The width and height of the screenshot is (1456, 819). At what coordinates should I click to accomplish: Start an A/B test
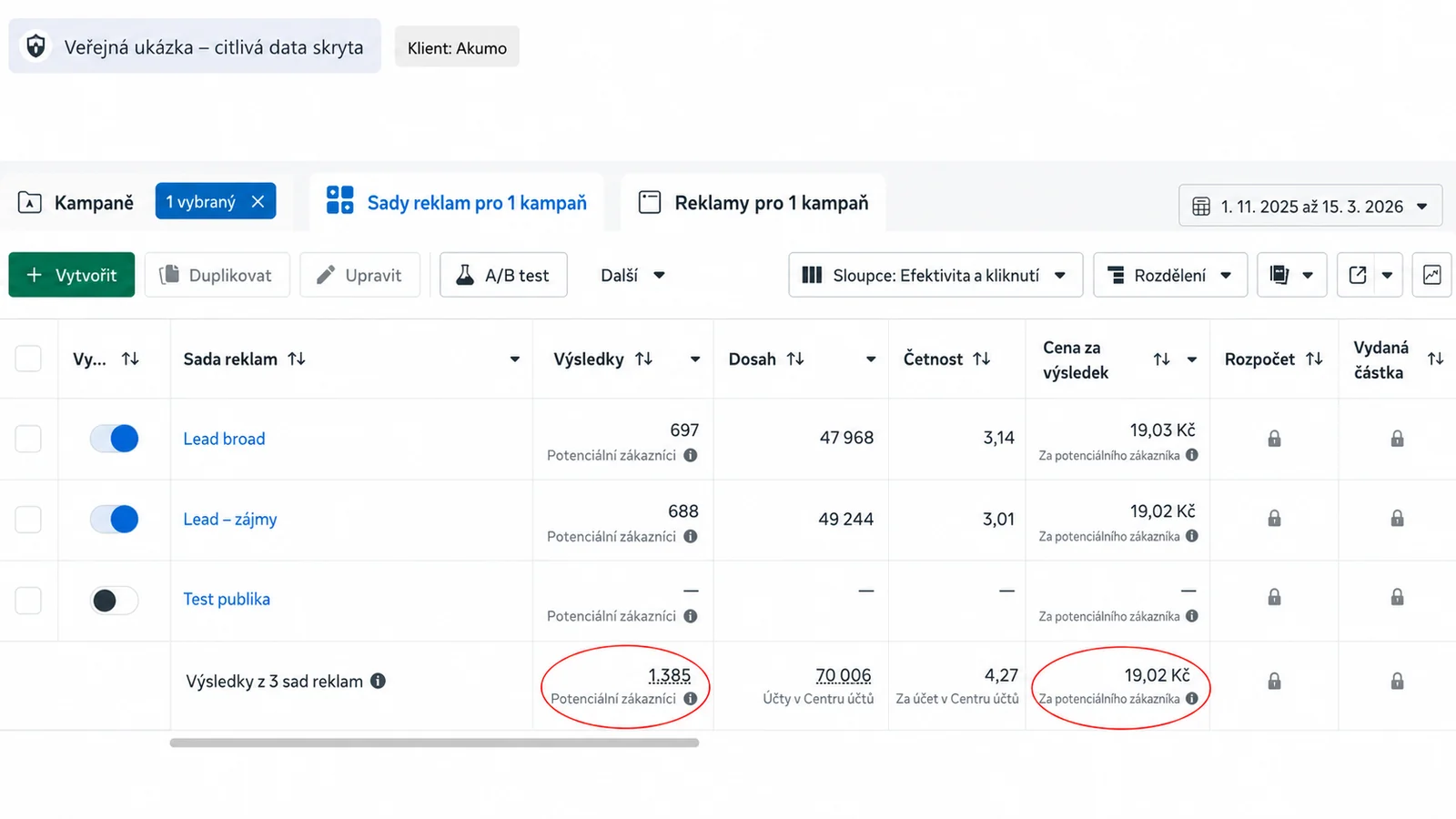pos(503,275)
